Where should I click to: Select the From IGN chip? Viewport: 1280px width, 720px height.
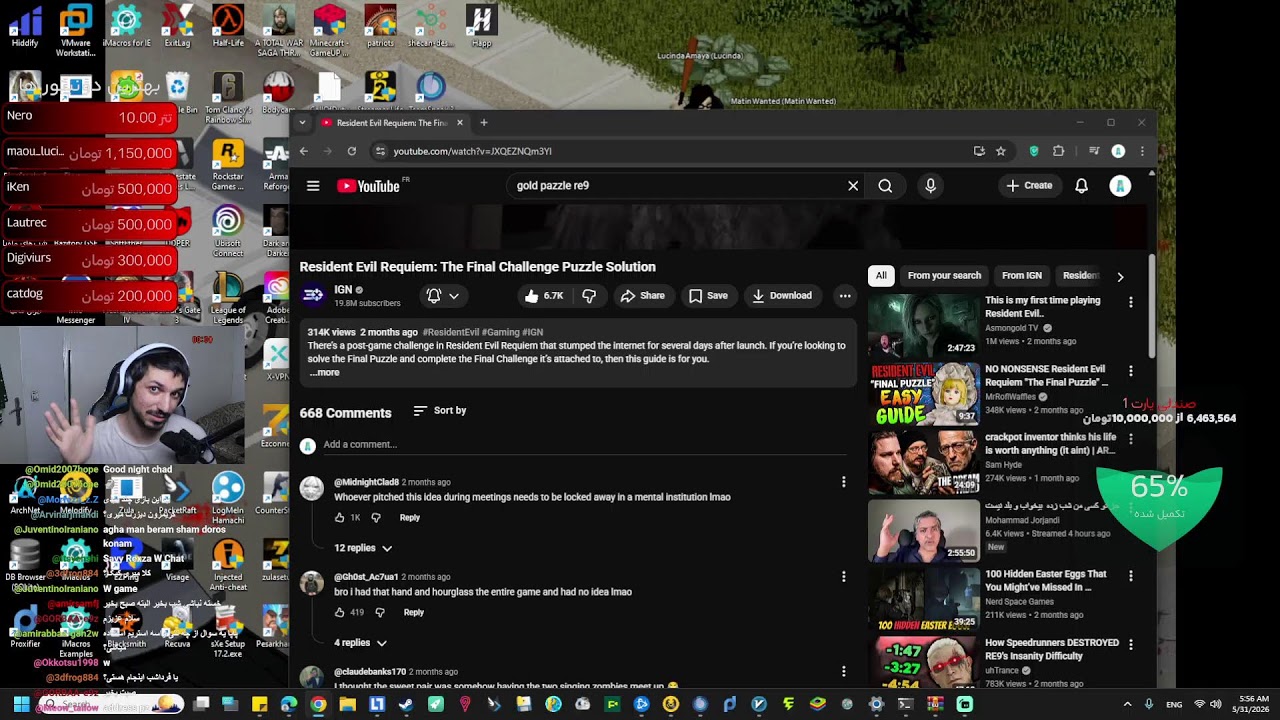(1022, 276)
